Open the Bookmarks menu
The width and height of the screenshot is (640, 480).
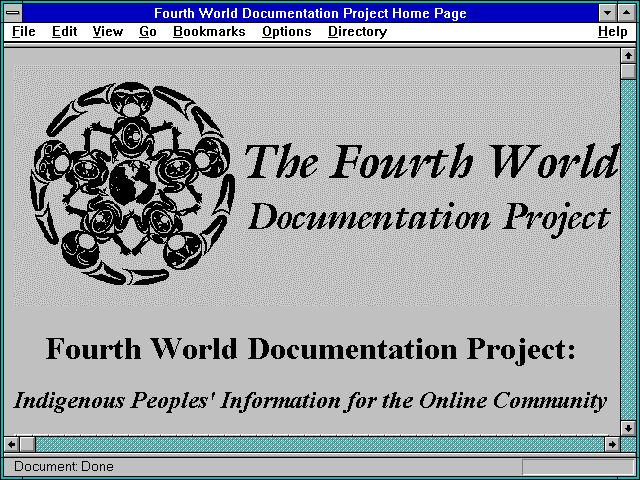pos(209,32)
